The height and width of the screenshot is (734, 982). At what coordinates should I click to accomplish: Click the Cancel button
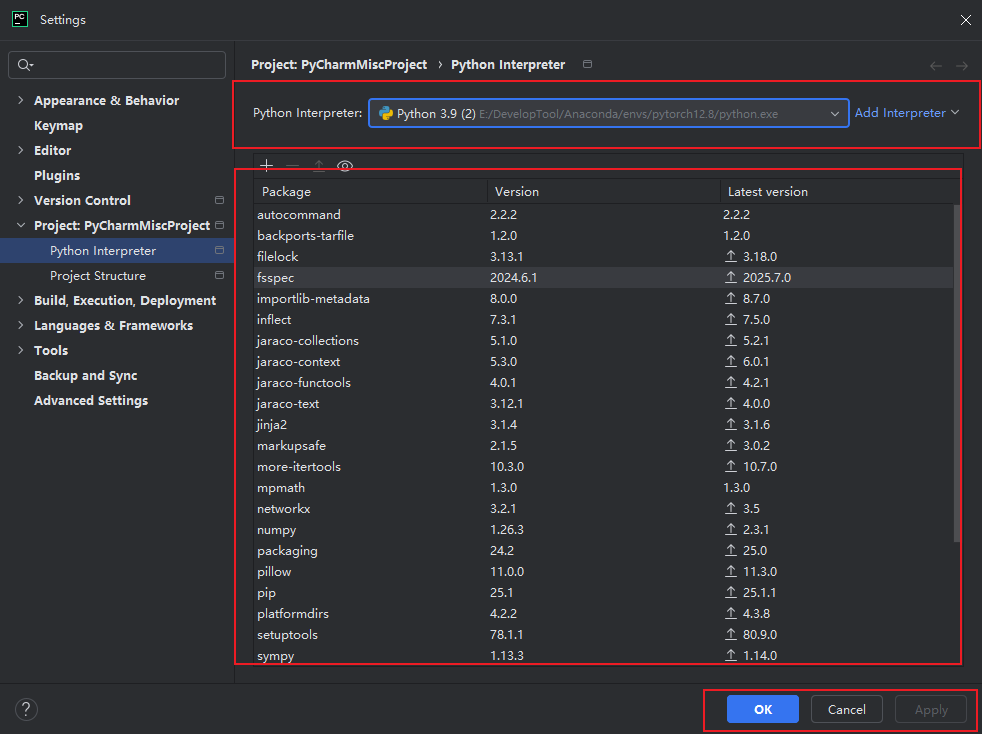coord(847,709)
